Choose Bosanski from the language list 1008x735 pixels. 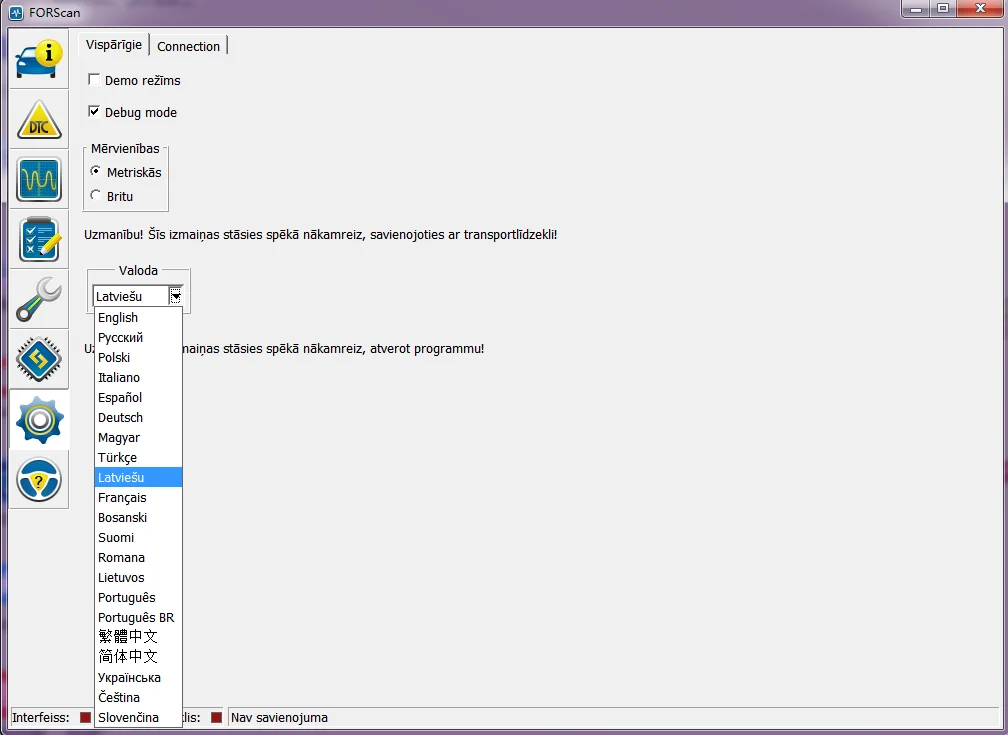click(138, 518)
